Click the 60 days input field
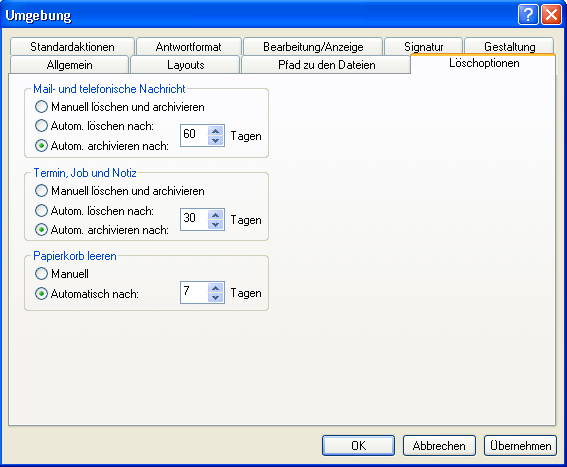 click(194, 136)
